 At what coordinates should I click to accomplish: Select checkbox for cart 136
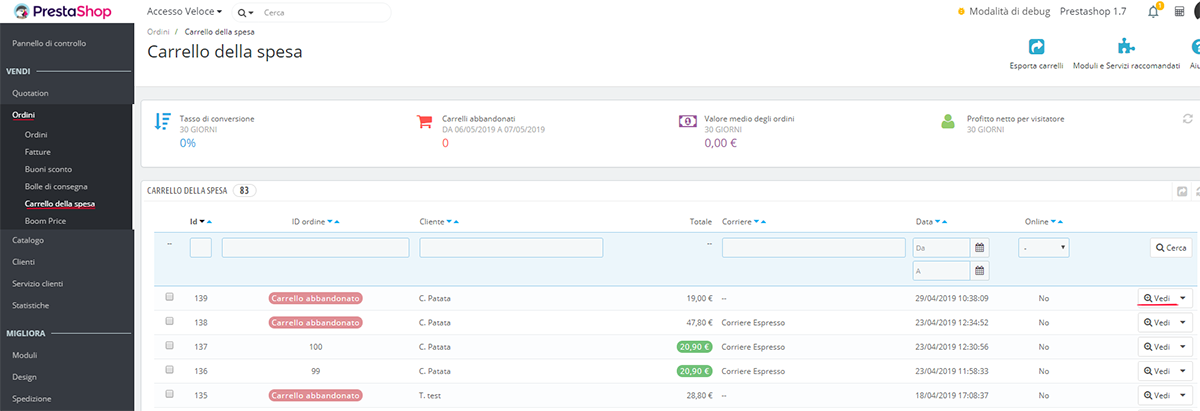tap(169, 369)
